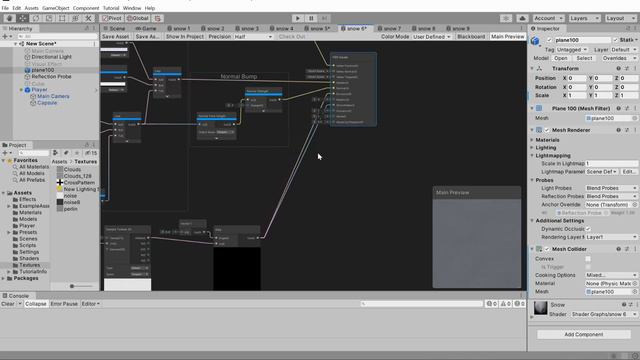Click the Pause button
The width and height of the screenshot is (640, 360).
pyautogui.click(x=311, y=18)
